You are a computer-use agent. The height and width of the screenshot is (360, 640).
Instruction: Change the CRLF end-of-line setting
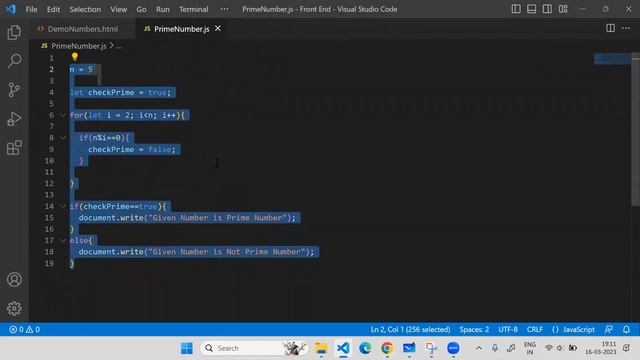coord(535,329)
